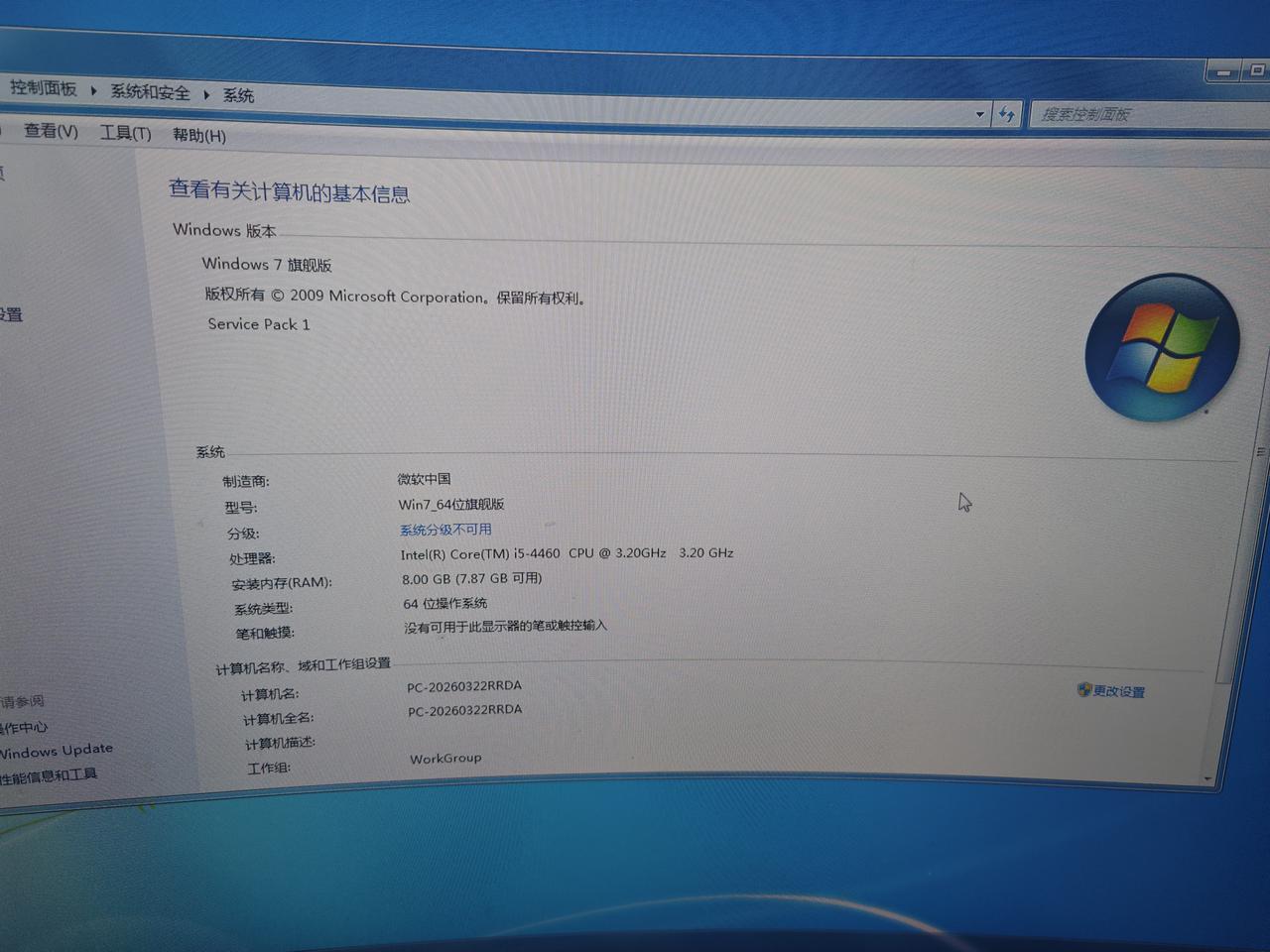Click the 系统类型 label

coord(264,608)
